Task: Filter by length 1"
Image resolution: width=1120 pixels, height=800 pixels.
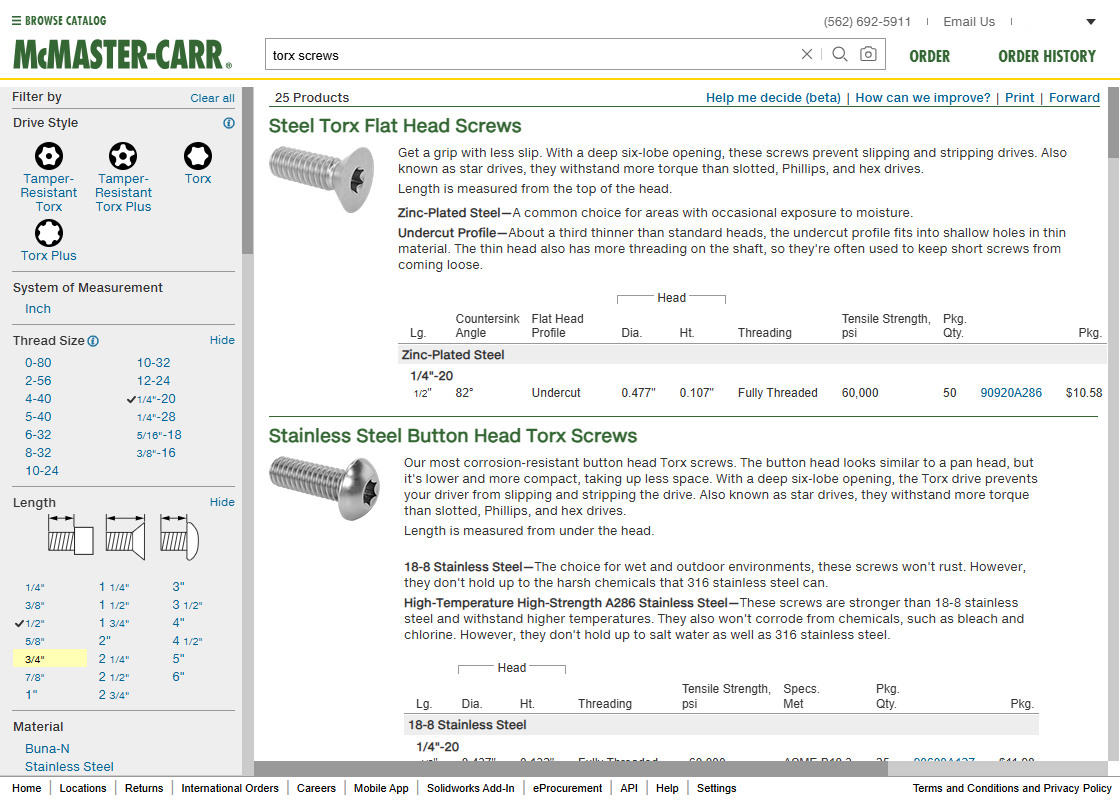Action: [x=31, y=694]
